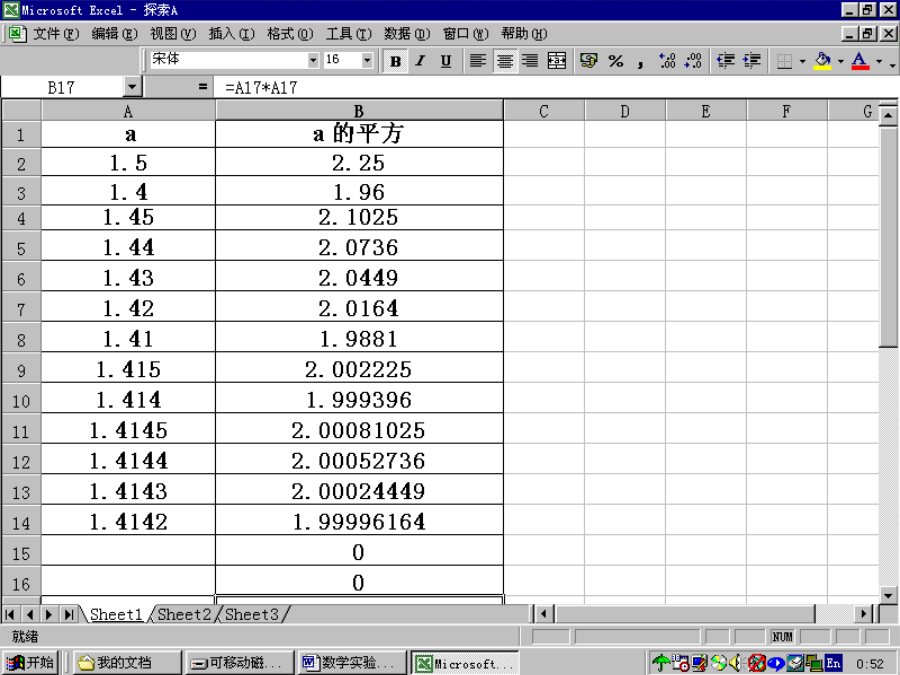The height and width of the screenshot is (675, 900).
Task: Open 插入 menu
Action: pyautogui.click(x=231, y=34)
